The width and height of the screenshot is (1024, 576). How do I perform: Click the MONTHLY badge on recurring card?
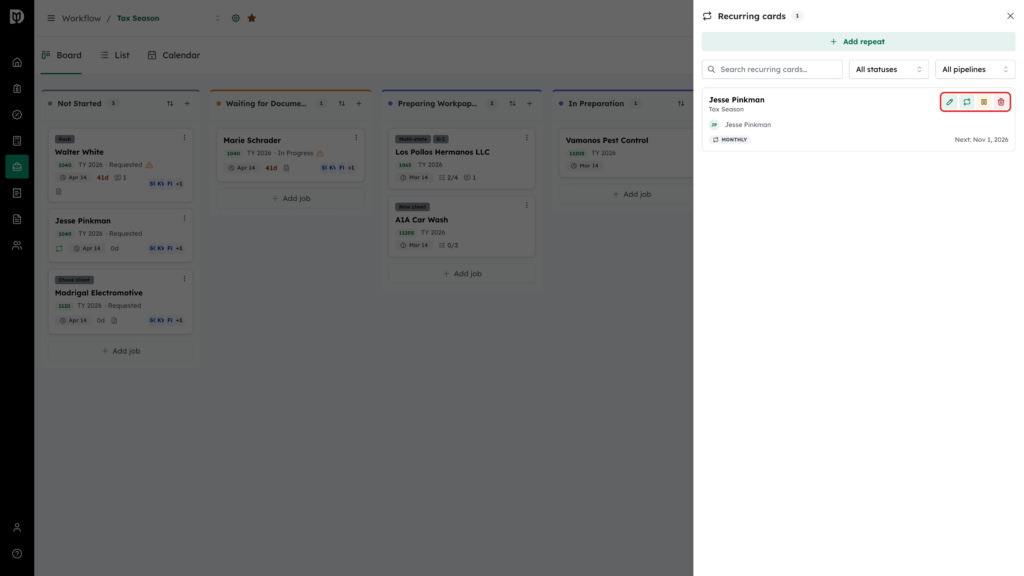(x=730, y=140)
